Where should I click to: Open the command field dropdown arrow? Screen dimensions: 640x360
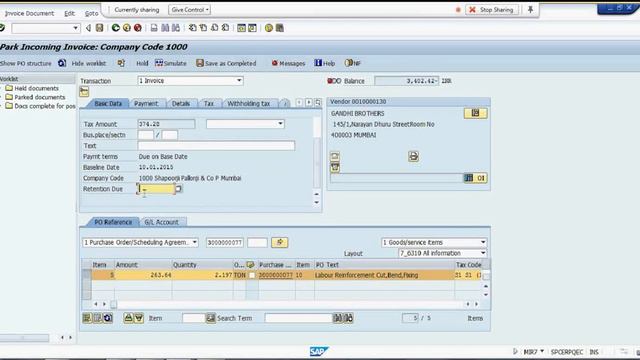click(x=76, y=28)
